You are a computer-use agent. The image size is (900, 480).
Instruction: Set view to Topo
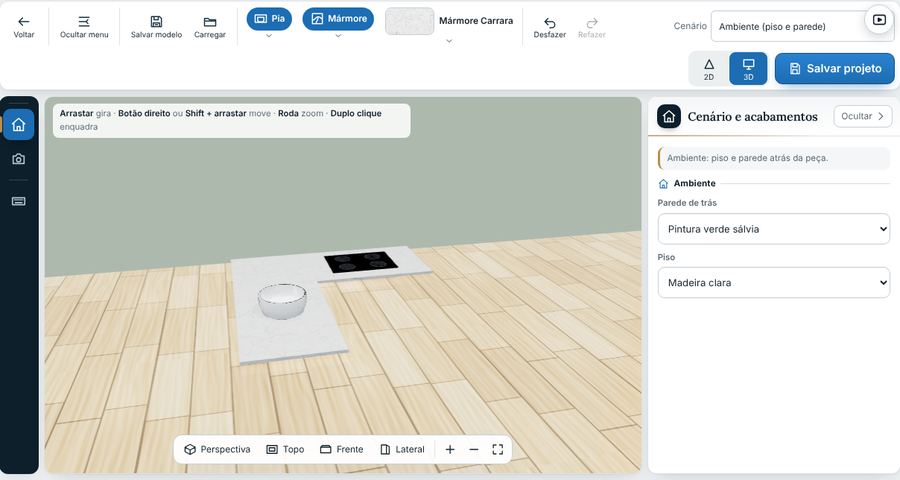285,450
